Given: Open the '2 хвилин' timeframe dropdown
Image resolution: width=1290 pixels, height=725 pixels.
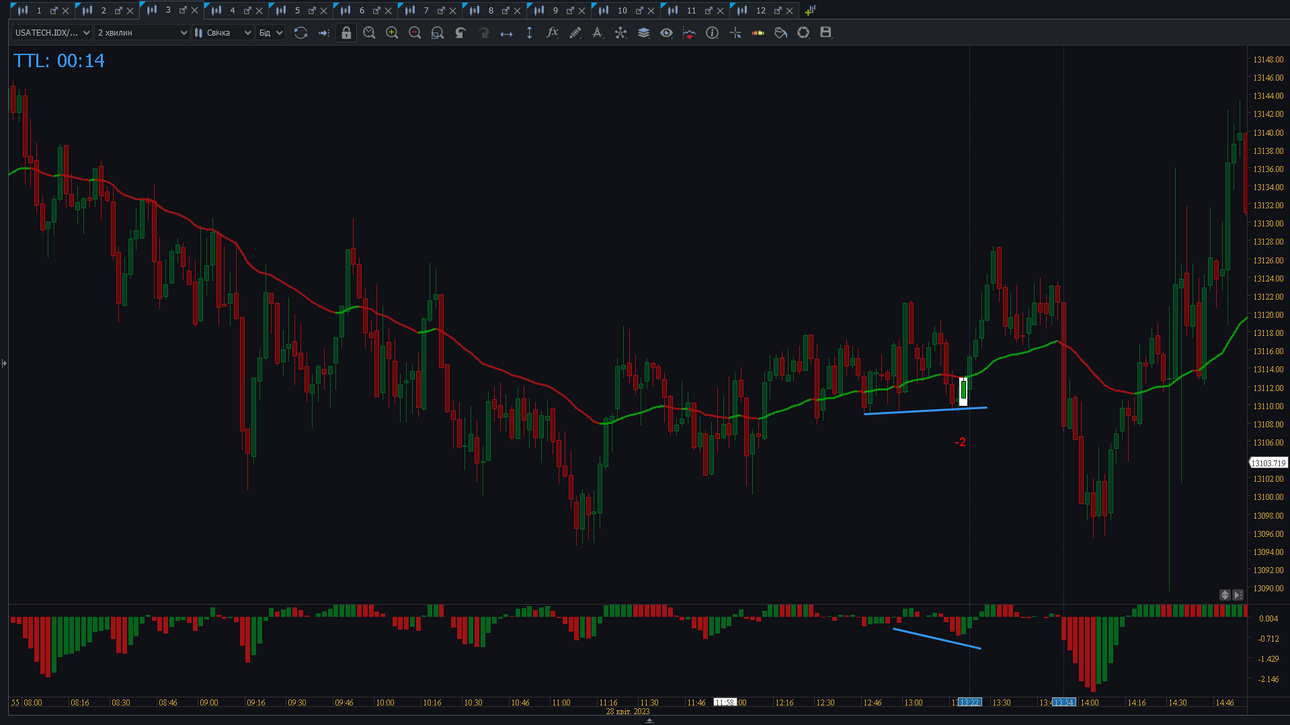Looking at the screenshot, I should (142, 33).
